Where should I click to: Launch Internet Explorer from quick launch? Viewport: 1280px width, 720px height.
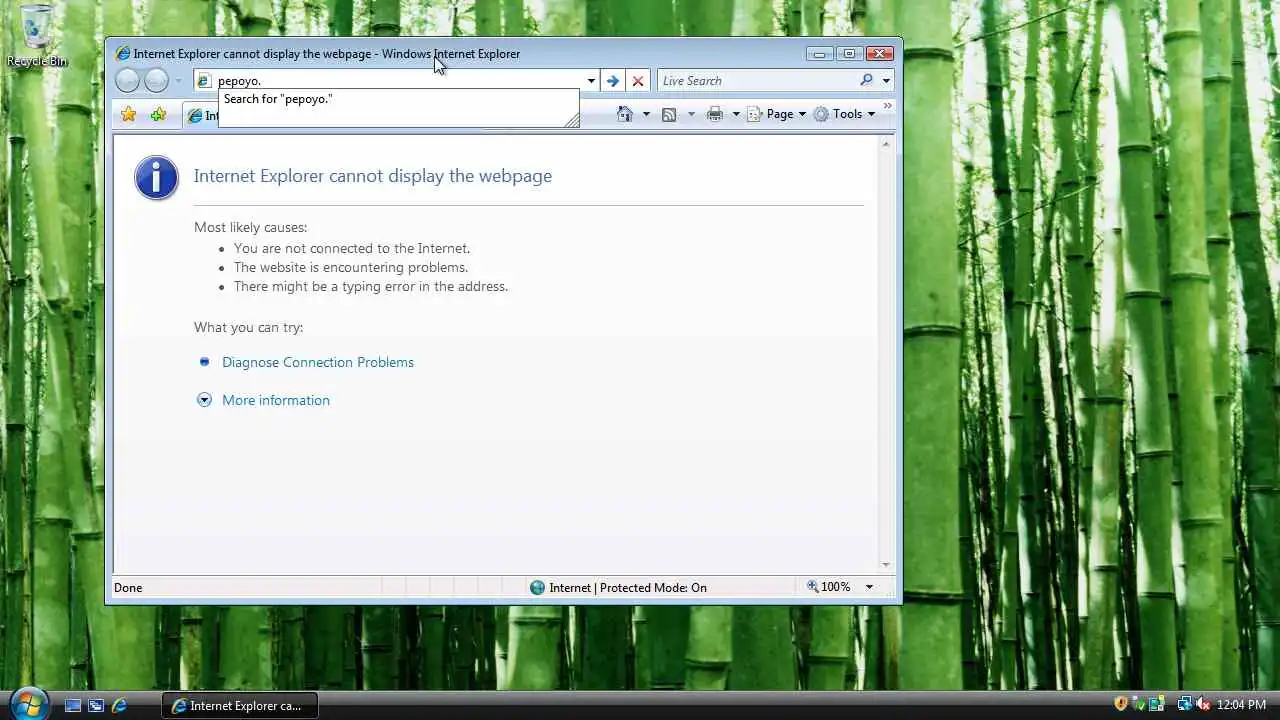point(119,705)
